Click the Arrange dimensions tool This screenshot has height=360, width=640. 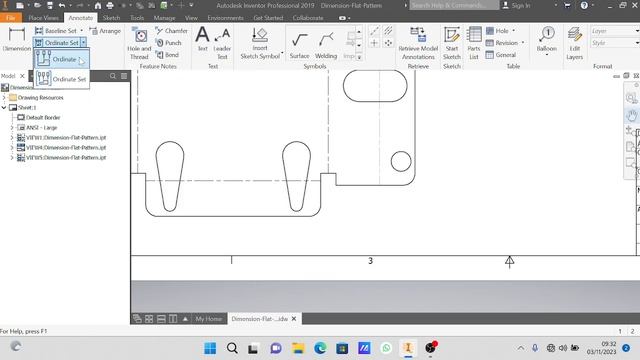(x=105, y=31)
